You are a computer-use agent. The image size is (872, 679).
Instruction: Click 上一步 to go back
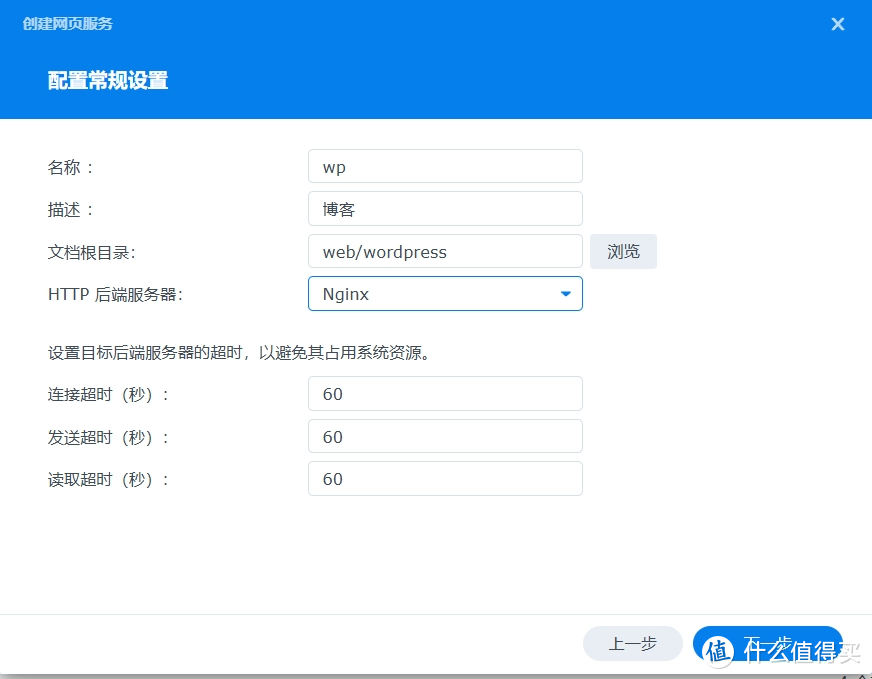tap(632, 644)
